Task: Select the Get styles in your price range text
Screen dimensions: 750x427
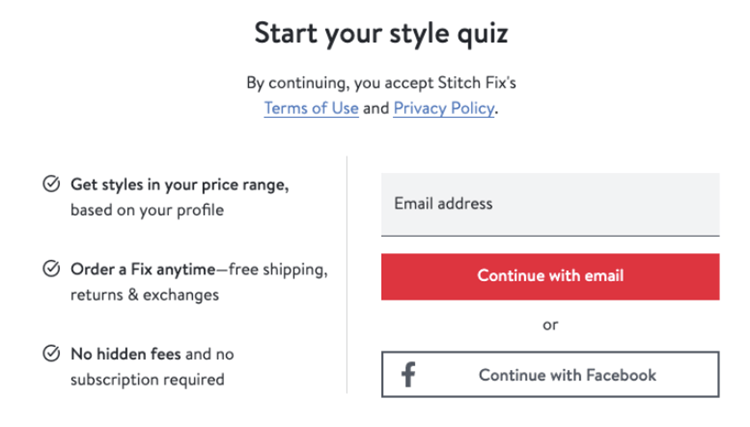Action: [x=179, y=185]
